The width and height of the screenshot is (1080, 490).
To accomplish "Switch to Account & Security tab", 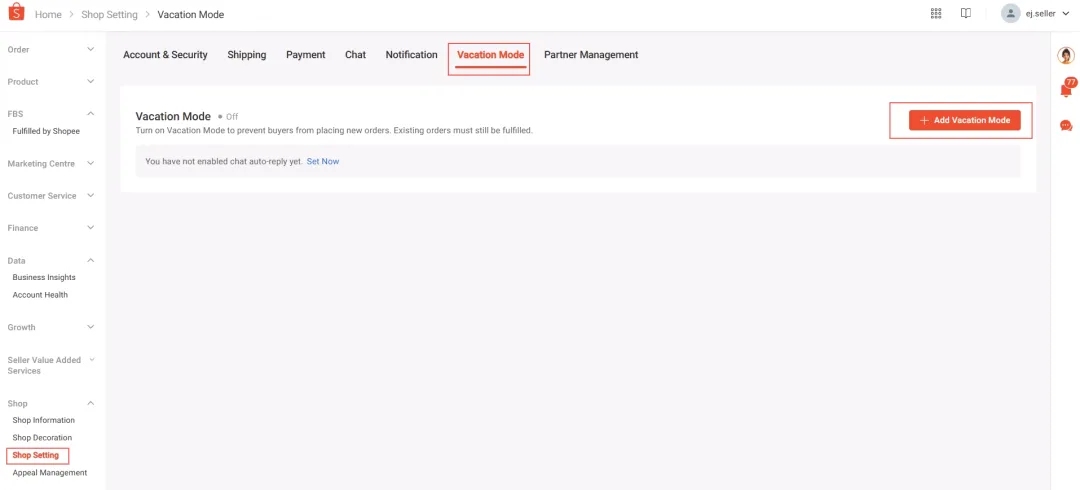I will click(165, 54).
